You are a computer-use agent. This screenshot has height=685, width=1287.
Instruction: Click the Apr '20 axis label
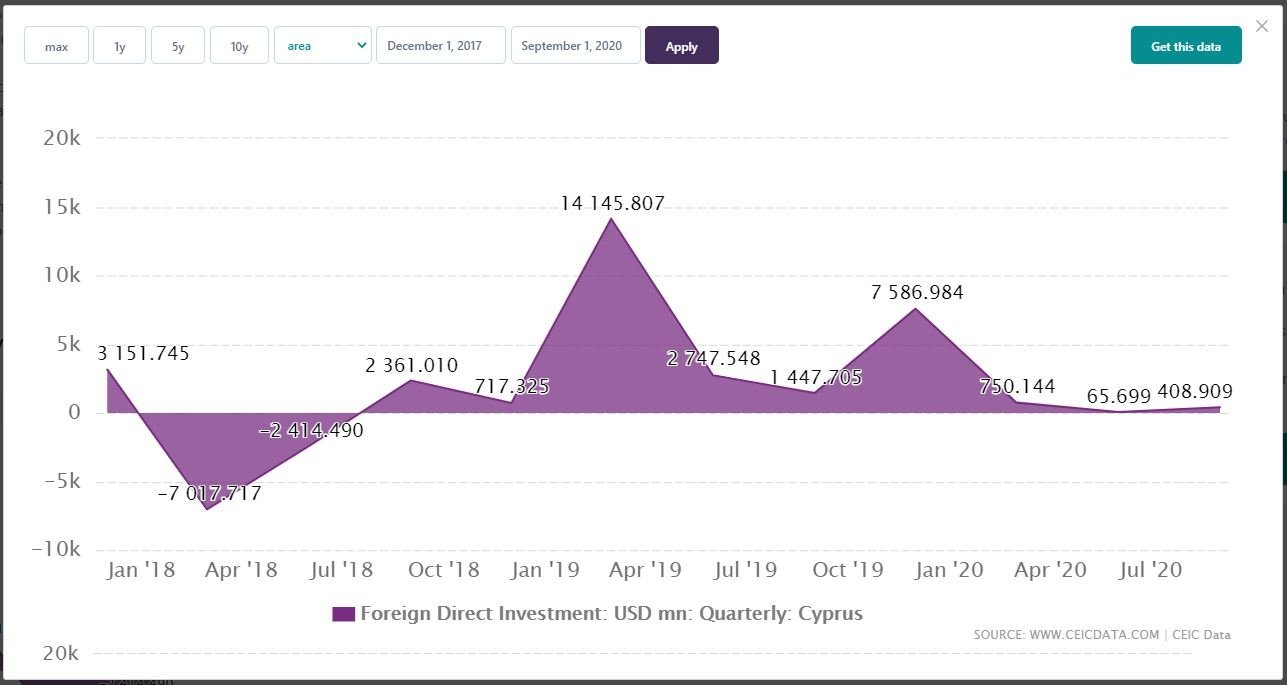[x=1050, y=570]
